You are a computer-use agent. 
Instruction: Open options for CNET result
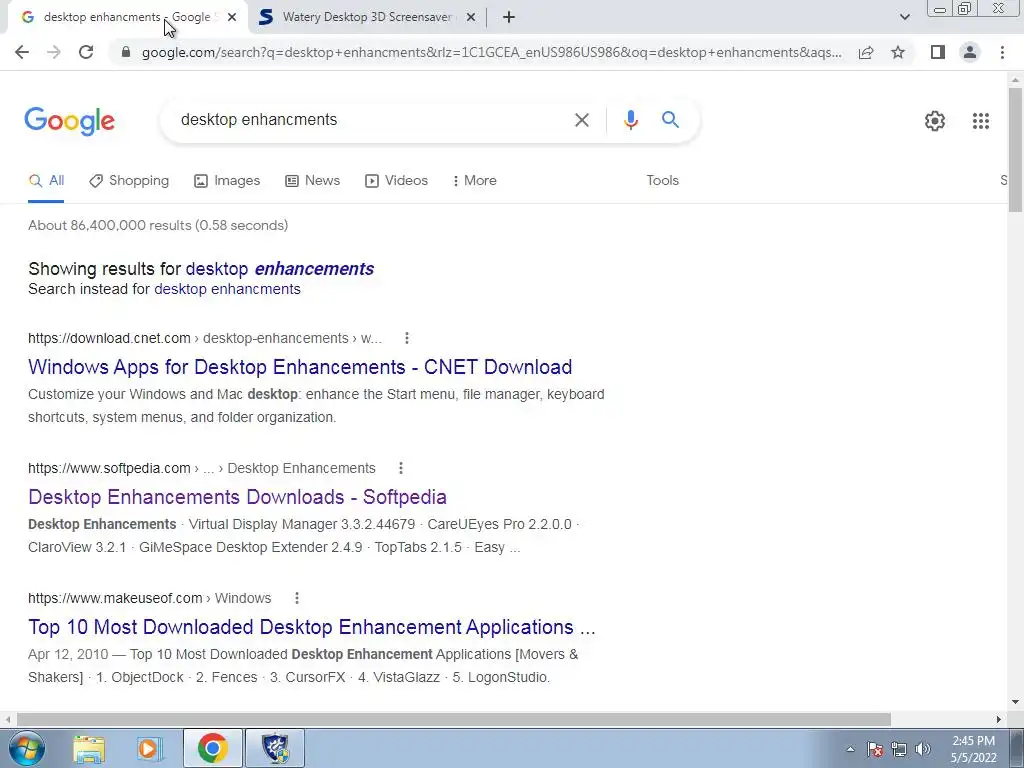point(407,338)
